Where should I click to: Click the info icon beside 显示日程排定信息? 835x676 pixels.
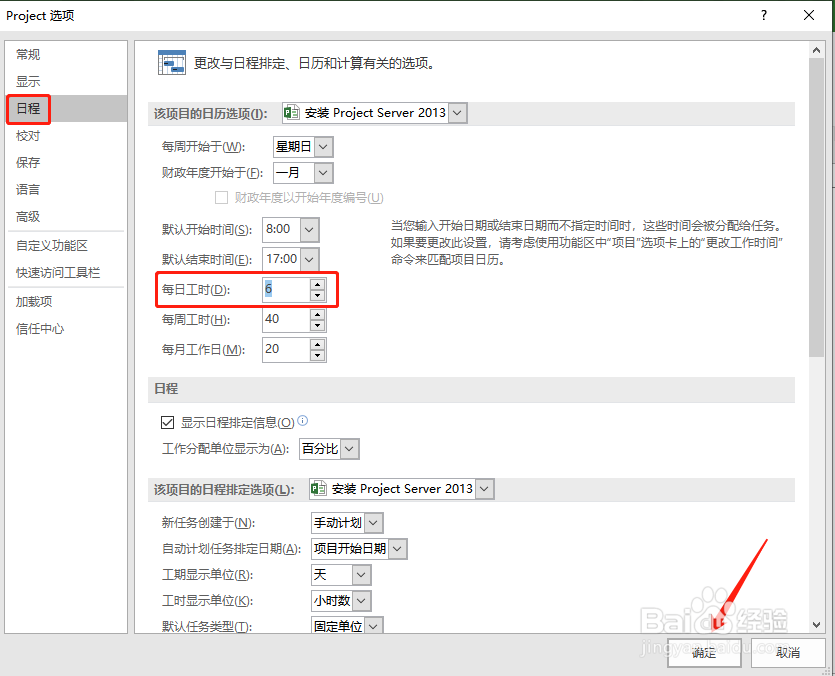pos(302,421)
